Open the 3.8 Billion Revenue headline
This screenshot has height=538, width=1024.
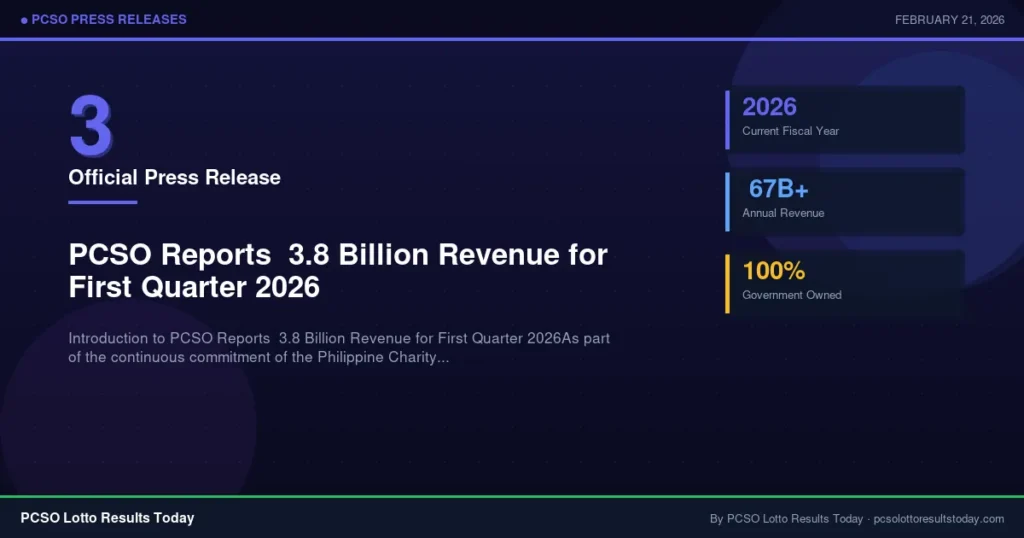coord(337,270)
